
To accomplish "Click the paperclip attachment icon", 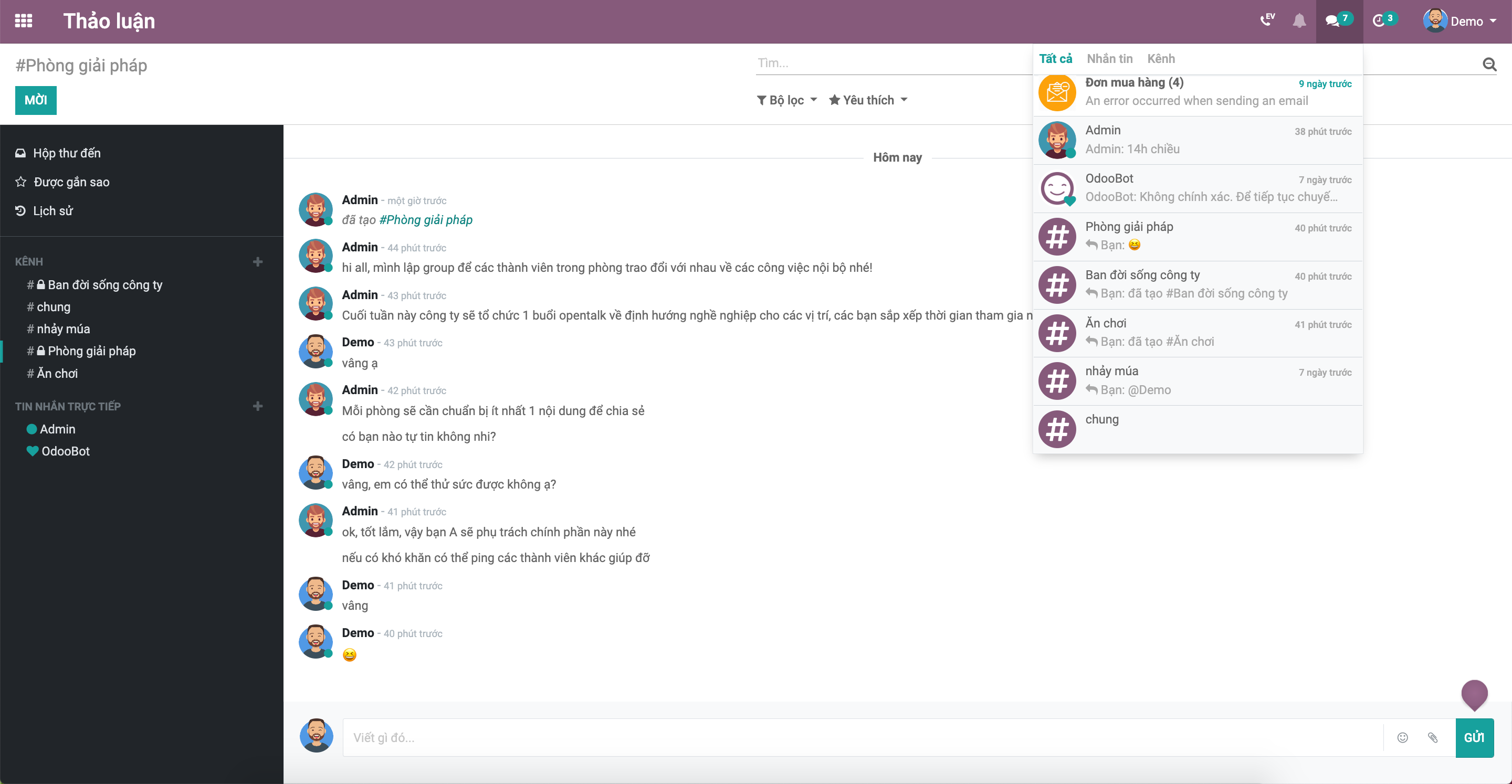I will tap(1433, 738).
